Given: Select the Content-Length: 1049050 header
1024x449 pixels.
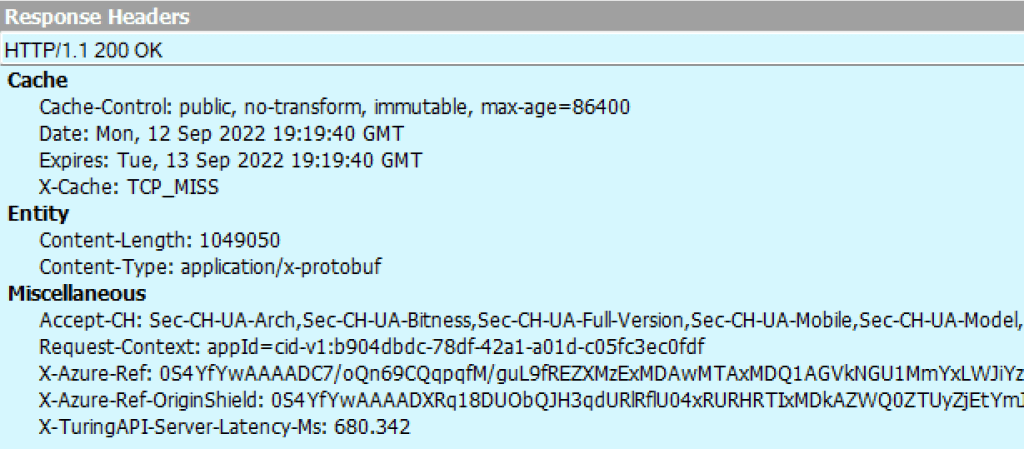Looking at the screenshot, I should coord(160,240).
